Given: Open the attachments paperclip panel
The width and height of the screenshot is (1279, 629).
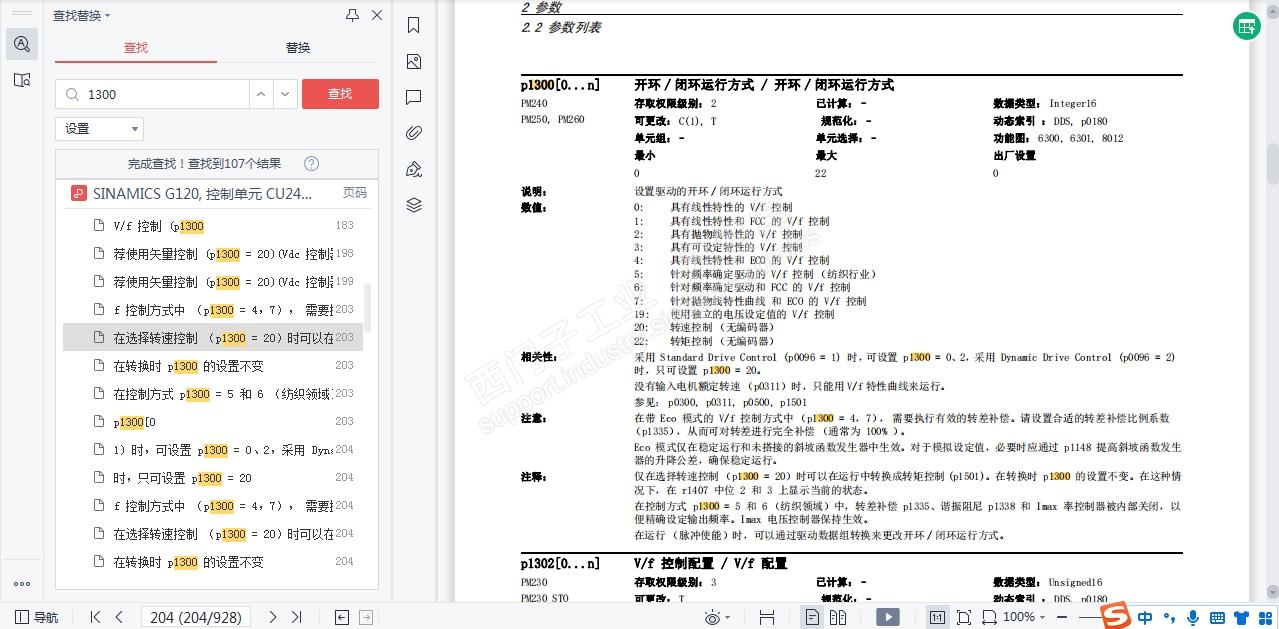Looking at the screenshot, I should pyautogui.click(x=414, y=133).
